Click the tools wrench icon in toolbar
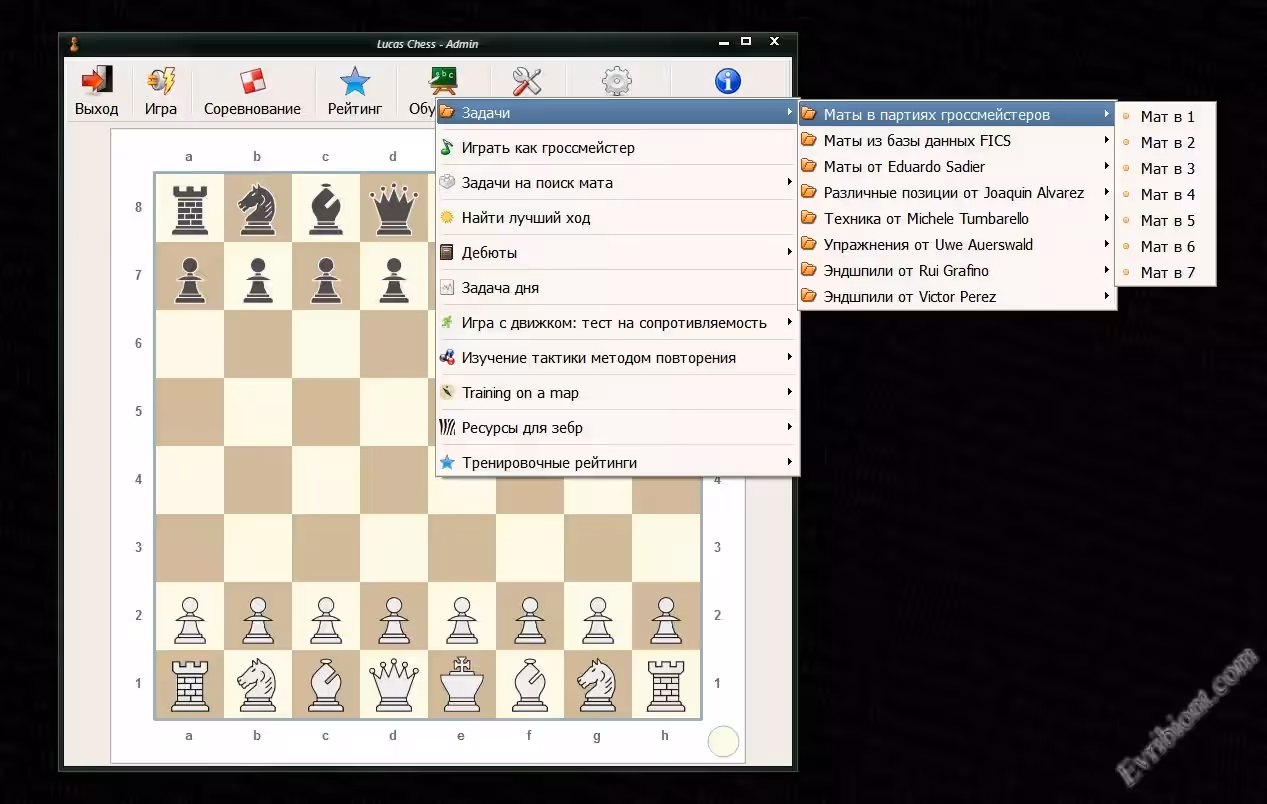Viewport: 1267px width, 804px height. pyautogui.click(x=526, y=81)
